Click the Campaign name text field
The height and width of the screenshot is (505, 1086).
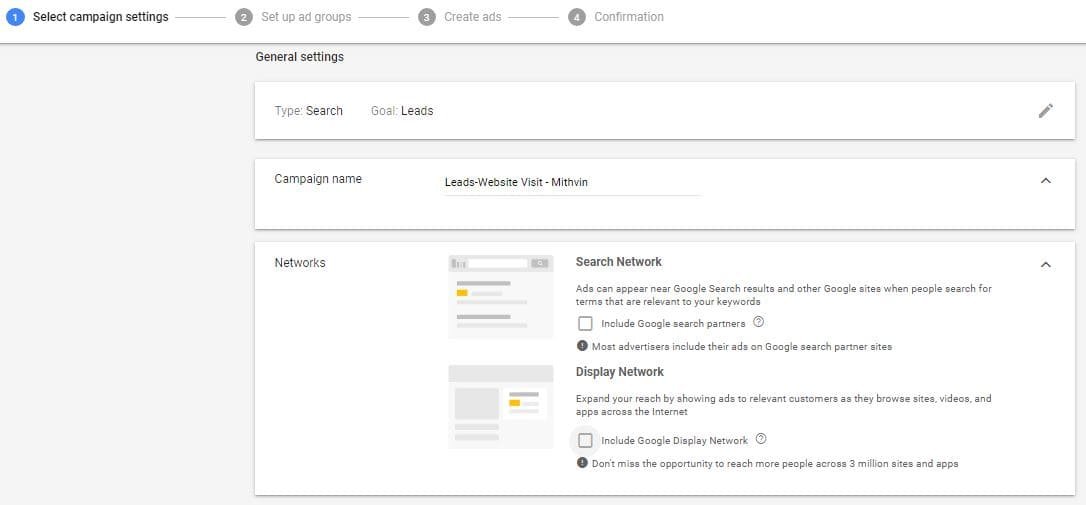coord(572,182)
